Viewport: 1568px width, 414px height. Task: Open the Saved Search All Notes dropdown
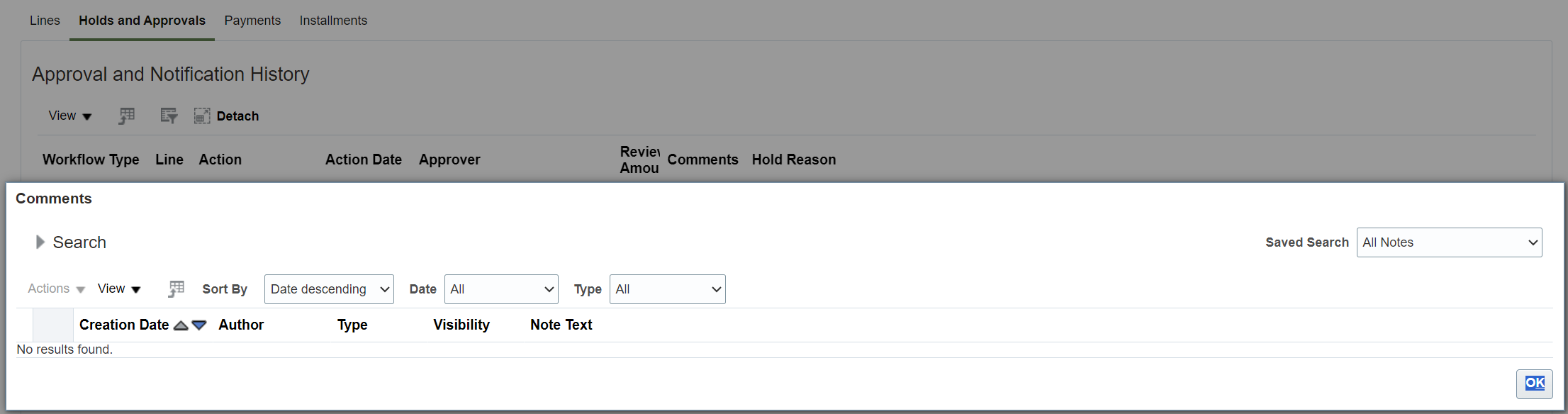1449,242
